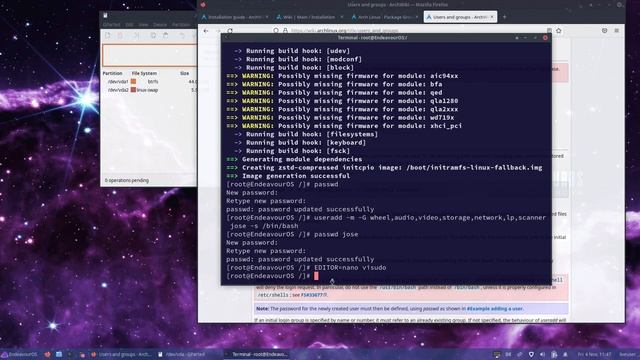
Task: Close the 'Users and groups' Firefox tab
Action: [492, 17]
